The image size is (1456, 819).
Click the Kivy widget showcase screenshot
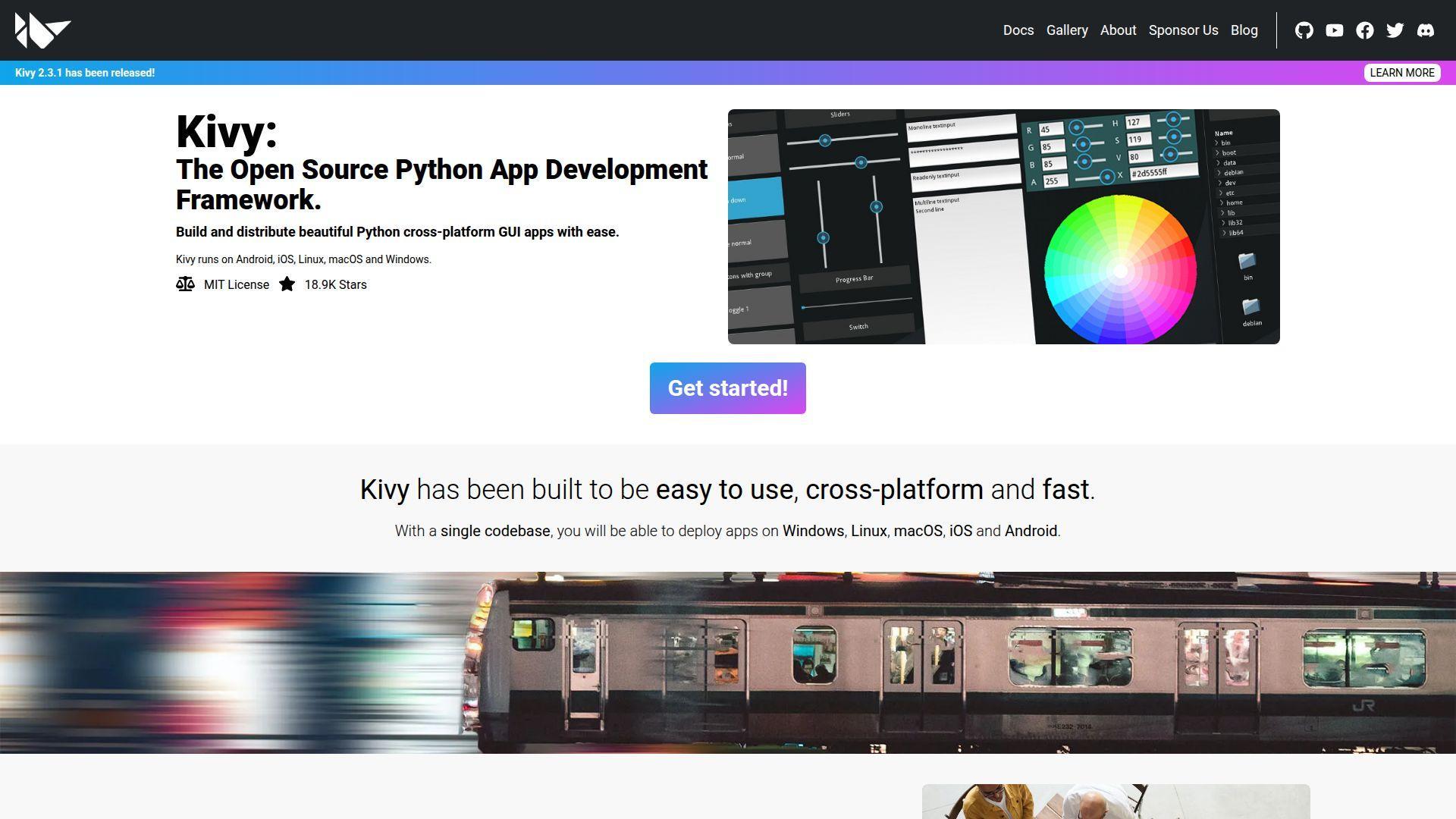[1003, 227]
